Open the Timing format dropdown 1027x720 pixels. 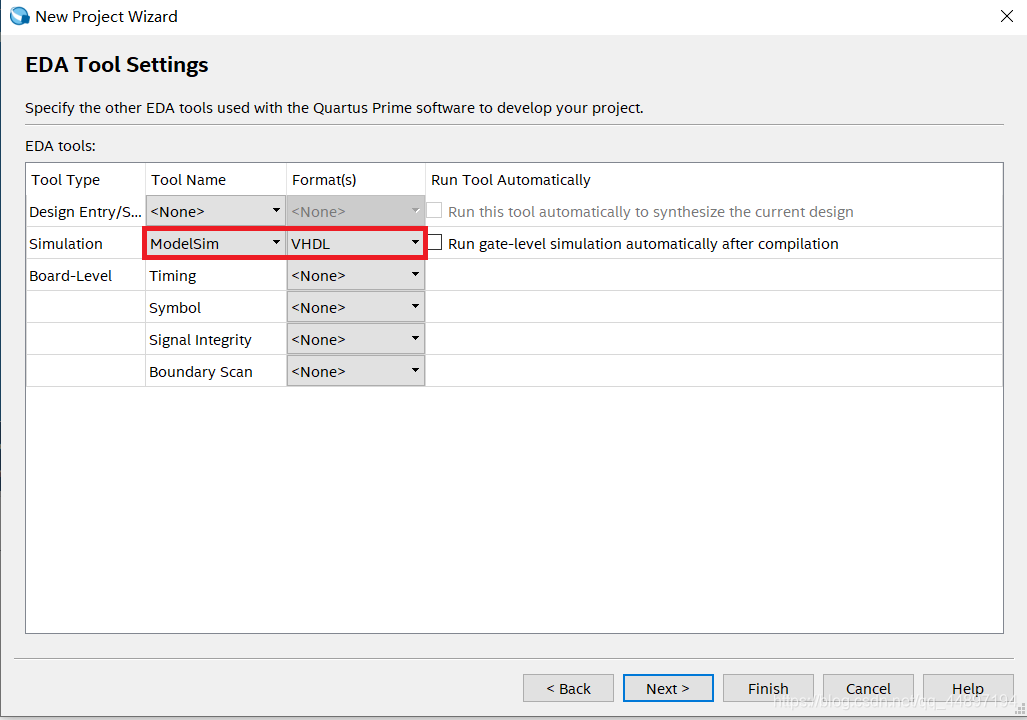(356, 275)
